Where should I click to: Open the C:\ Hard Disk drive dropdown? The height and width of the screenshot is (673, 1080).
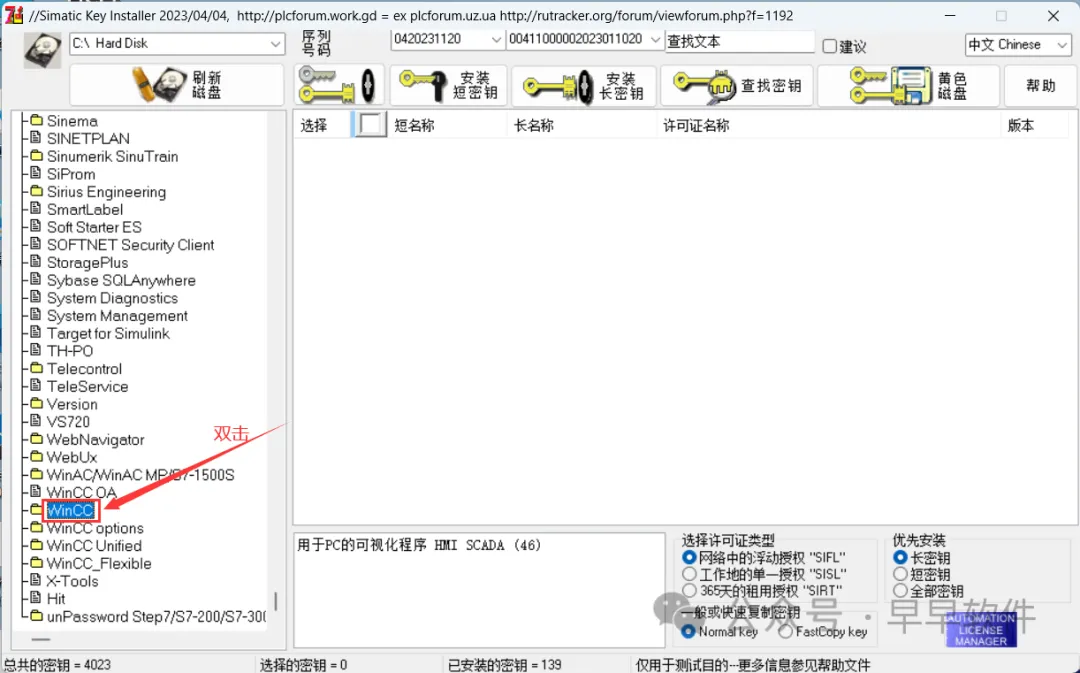point(177,43)
